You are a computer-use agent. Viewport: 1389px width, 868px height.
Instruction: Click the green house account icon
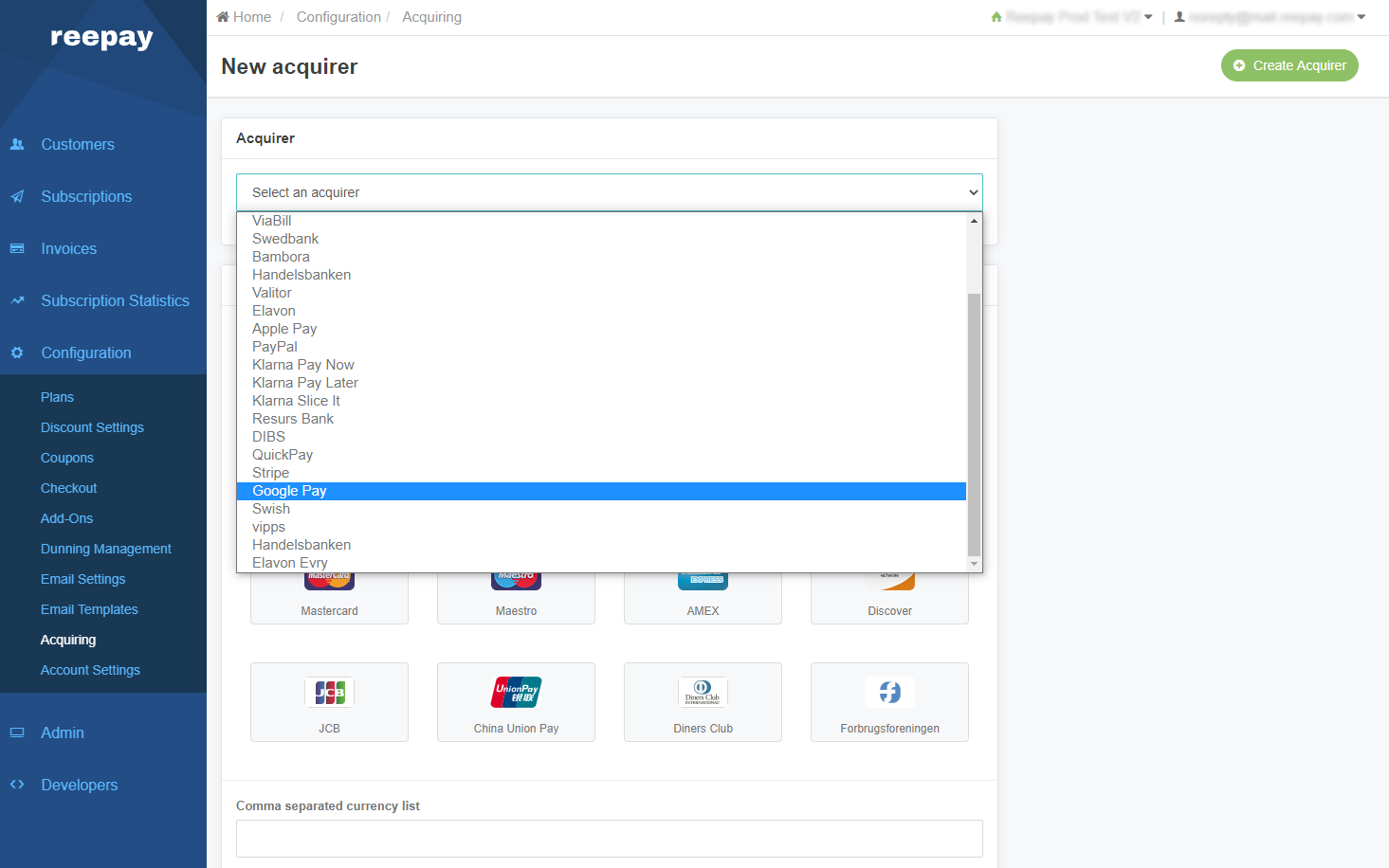996,17
